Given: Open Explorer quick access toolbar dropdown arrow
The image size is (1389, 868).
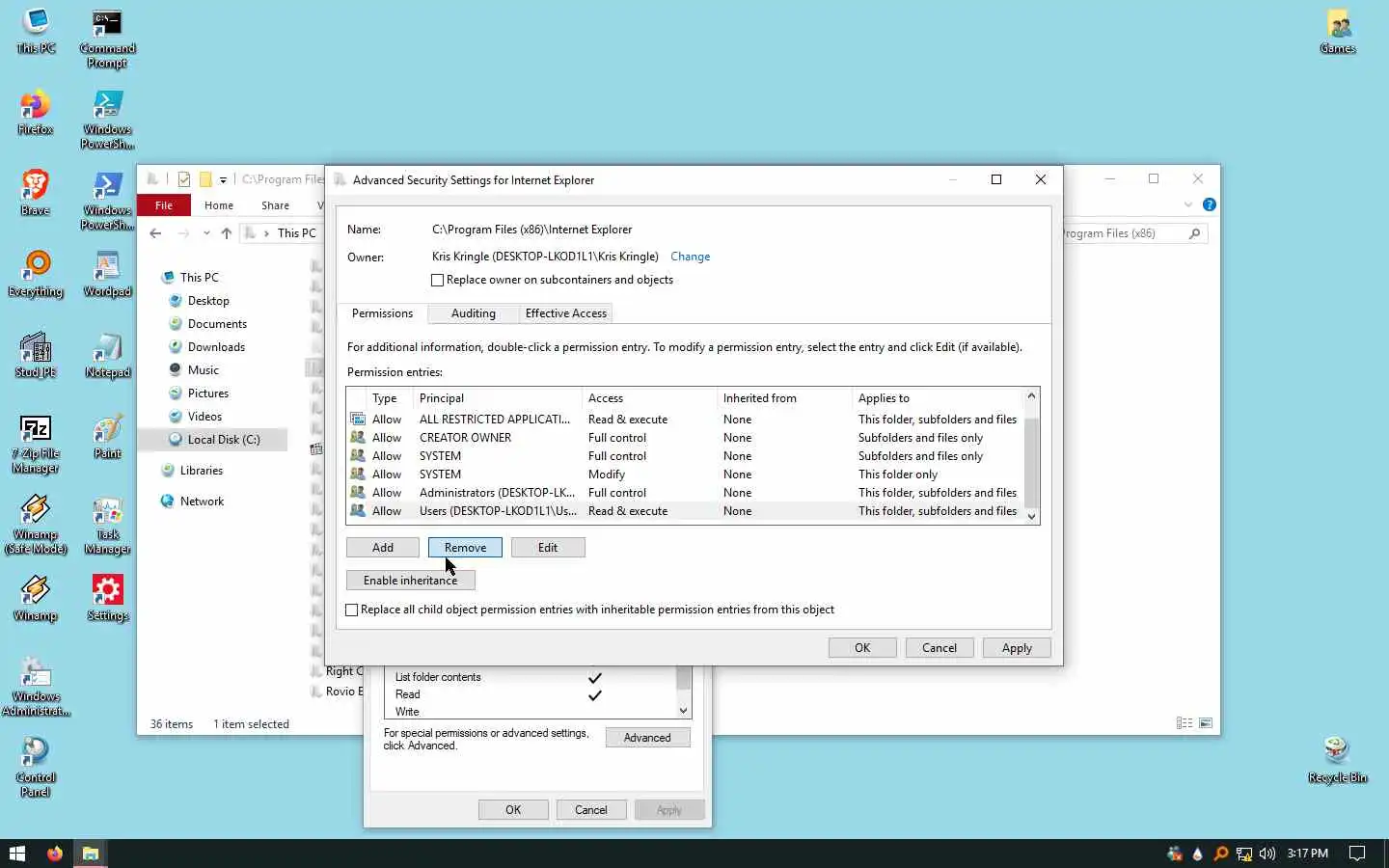Looking at the screenshot, I should [223, 179].
